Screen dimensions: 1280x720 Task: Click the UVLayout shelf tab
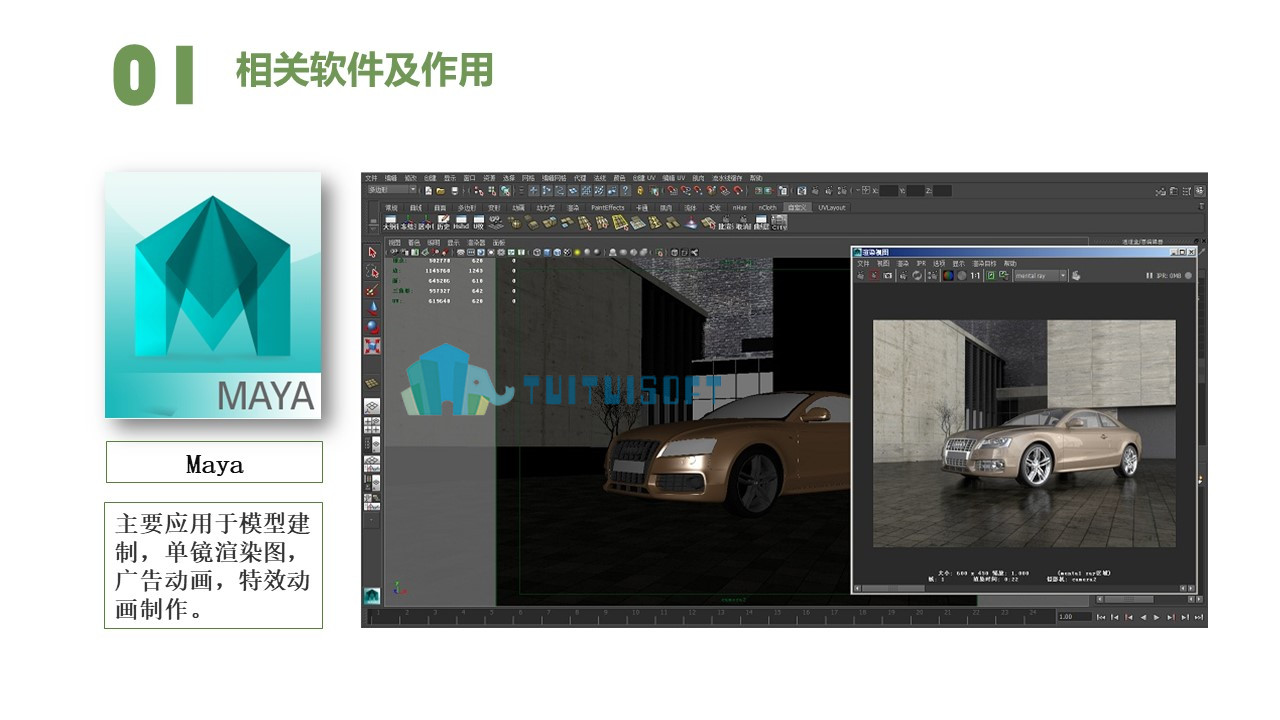click(x=831, y=208)
